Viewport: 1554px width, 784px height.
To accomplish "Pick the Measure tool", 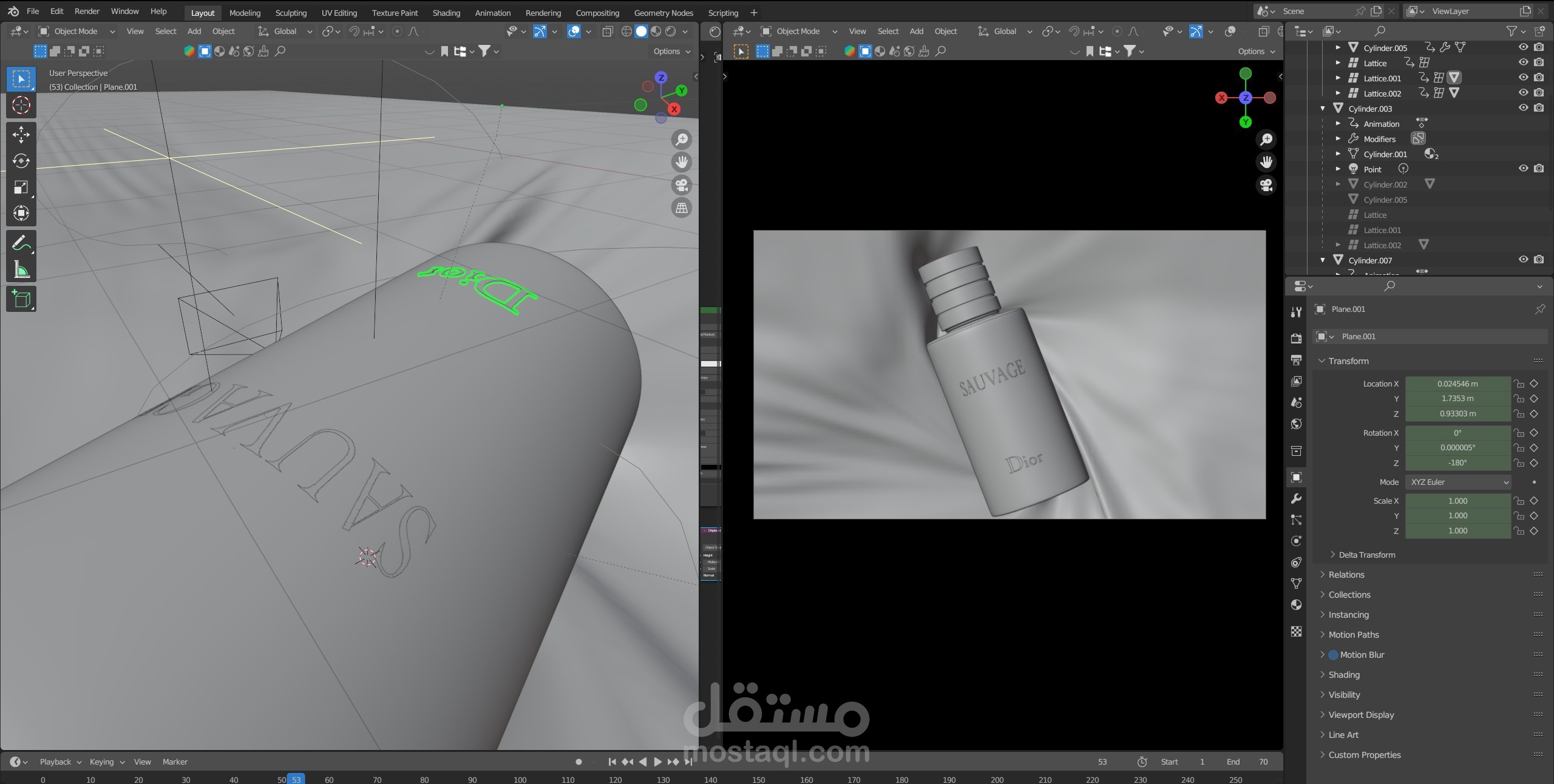I will 21,271.
